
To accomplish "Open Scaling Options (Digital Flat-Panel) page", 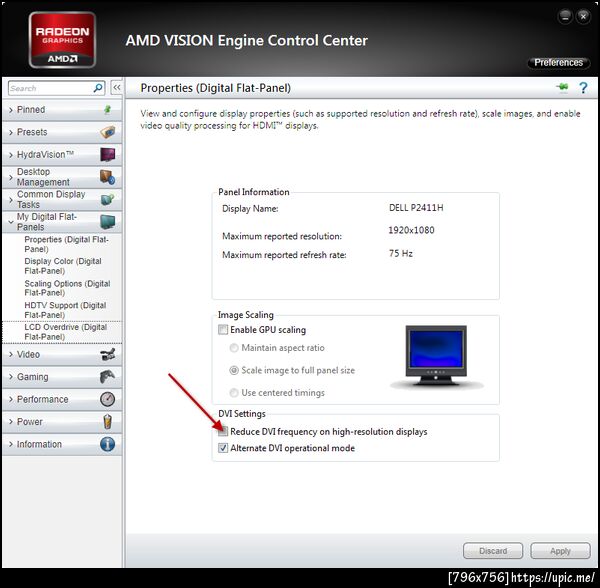I will [x=67, y=288].
